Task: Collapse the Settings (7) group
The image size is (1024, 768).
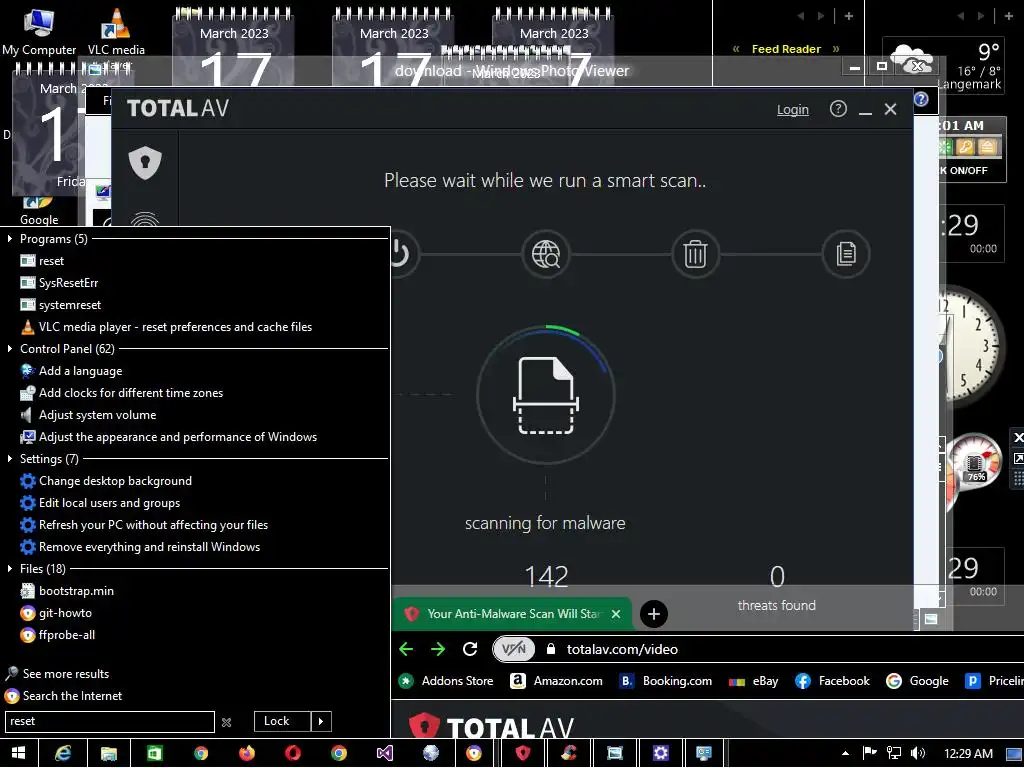Action: click(x=10, y=458)
